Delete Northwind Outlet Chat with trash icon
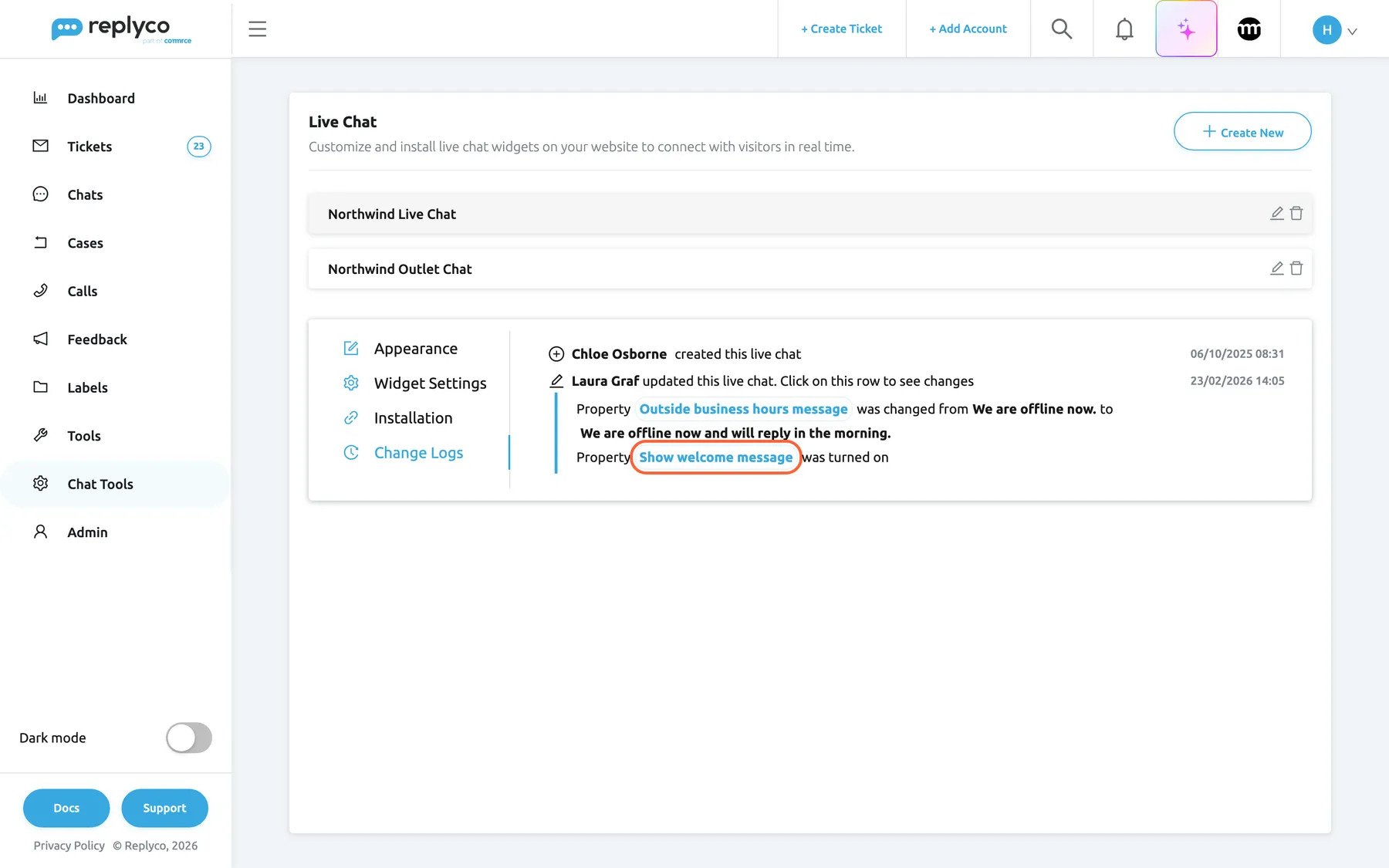 [x=1296, y=268]
